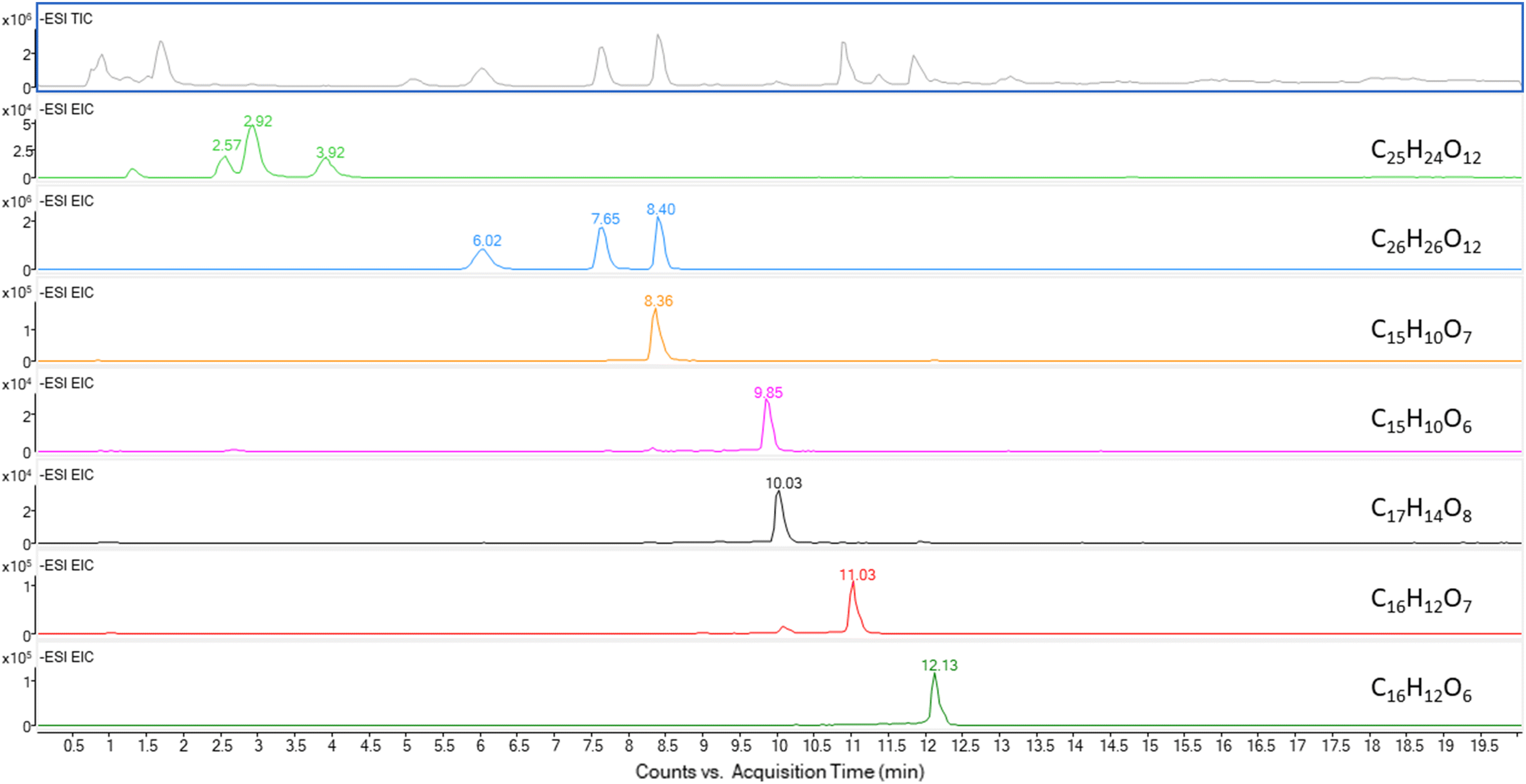
Task: Click the 0.5 tick on time axis
Action: tap(73, 746)
